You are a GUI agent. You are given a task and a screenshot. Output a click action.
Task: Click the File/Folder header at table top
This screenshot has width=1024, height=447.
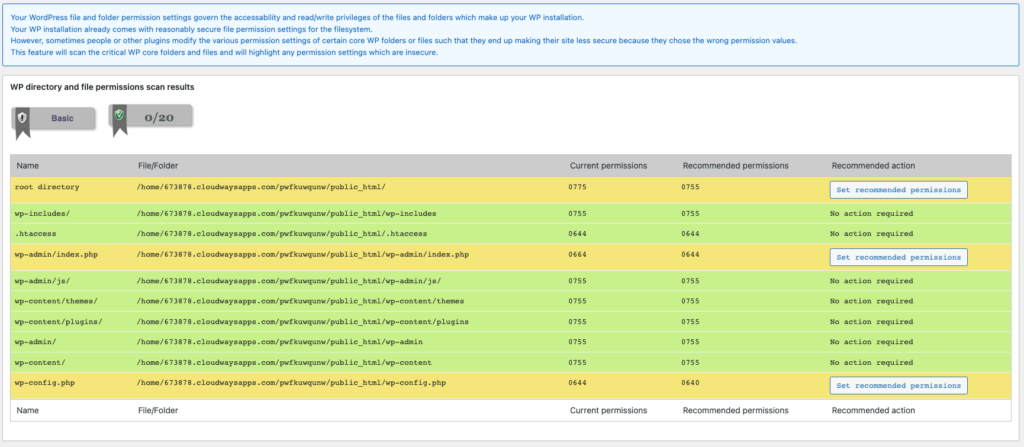pos(158,166)
